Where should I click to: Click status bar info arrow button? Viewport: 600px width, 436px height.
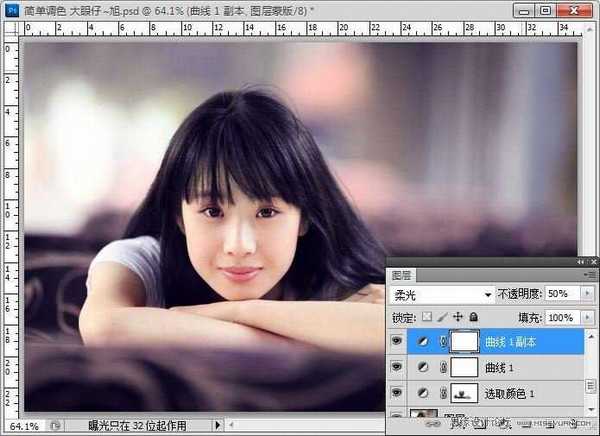(x=219, y=425)
